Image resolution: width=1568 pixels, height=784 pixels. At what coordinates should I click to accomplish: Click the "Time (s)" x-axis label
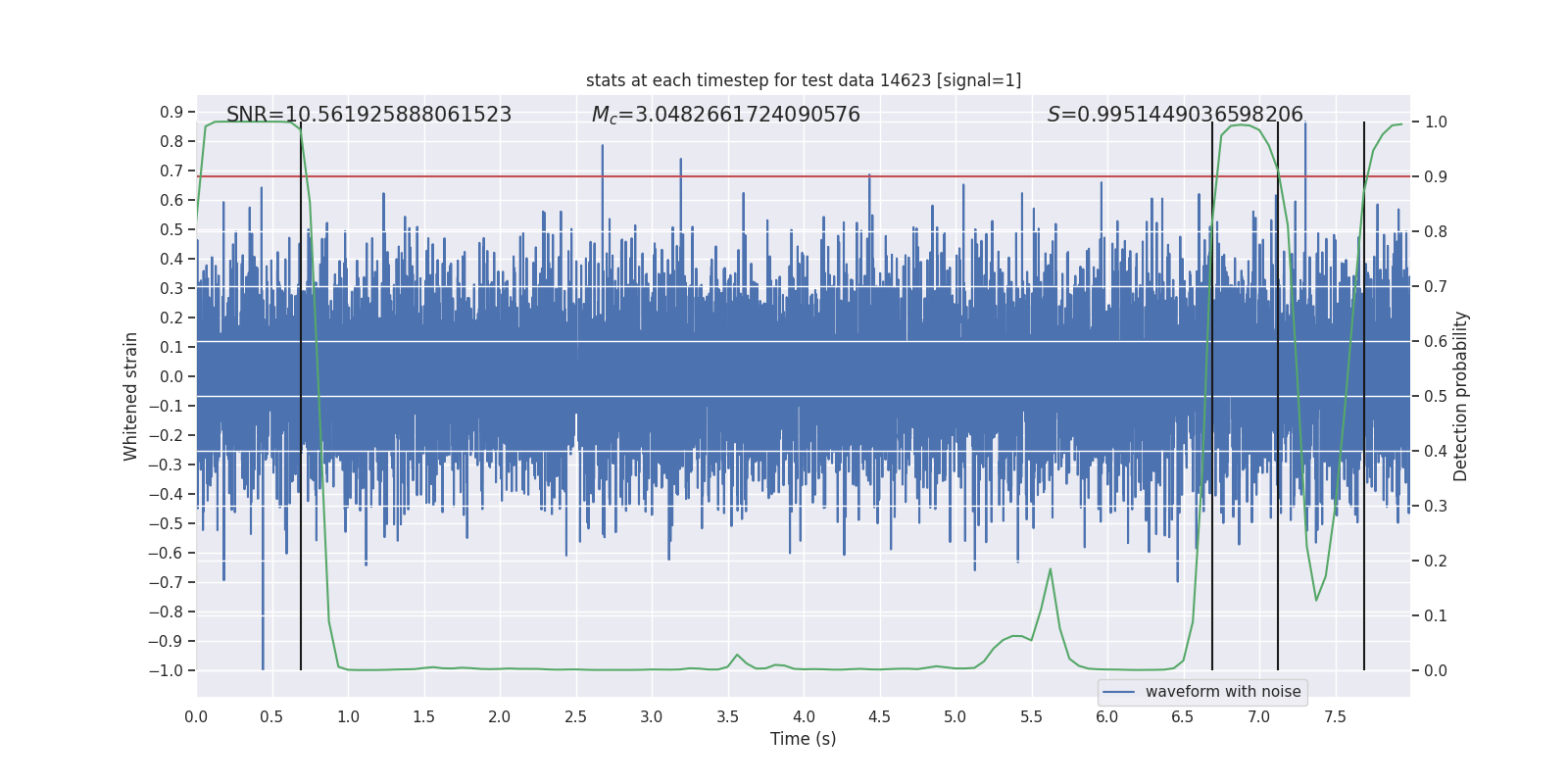(x=803, y=739)
